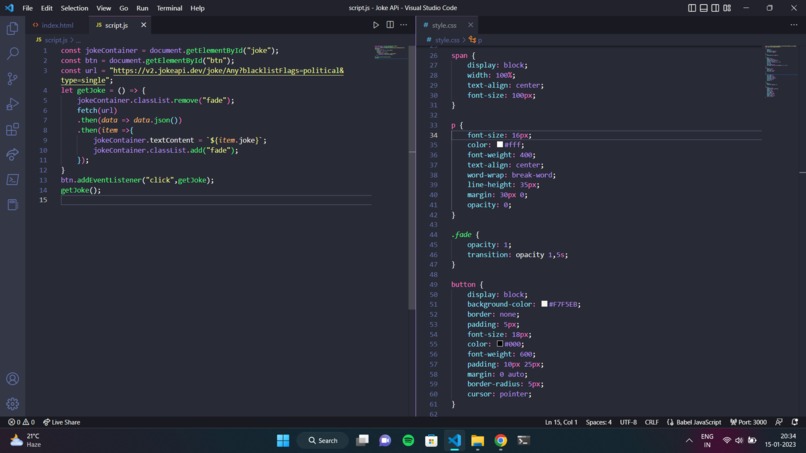Open the Explorer view in activity bar
The height and width of the screenshot is (453, 806).
[12, 28]
